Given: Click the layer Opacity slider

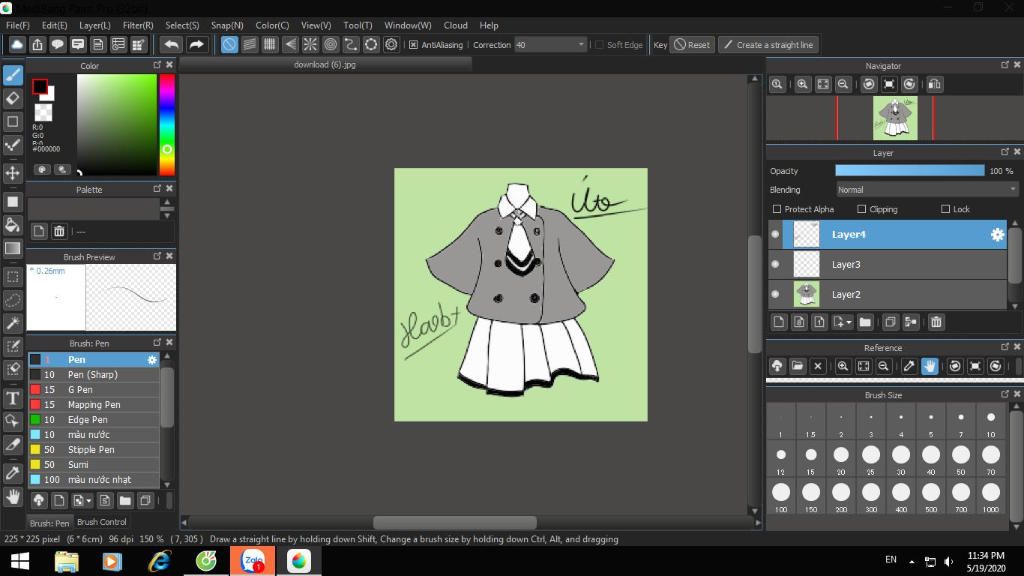Looking at the screenshot, I should pyautogui.click(x=910, y=170).
